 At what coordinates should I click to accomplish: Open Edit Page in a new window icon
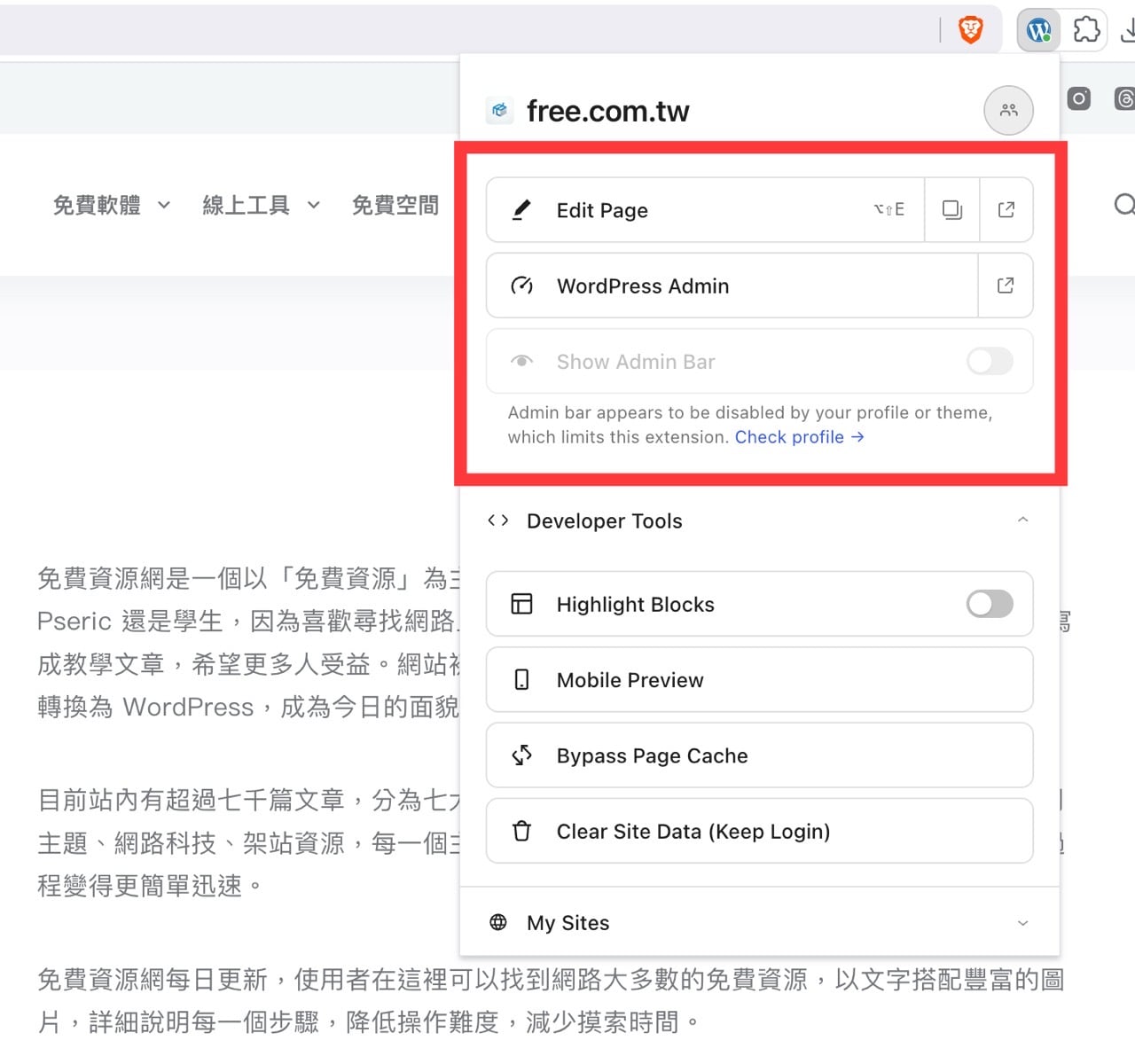(x=952, y=210)
